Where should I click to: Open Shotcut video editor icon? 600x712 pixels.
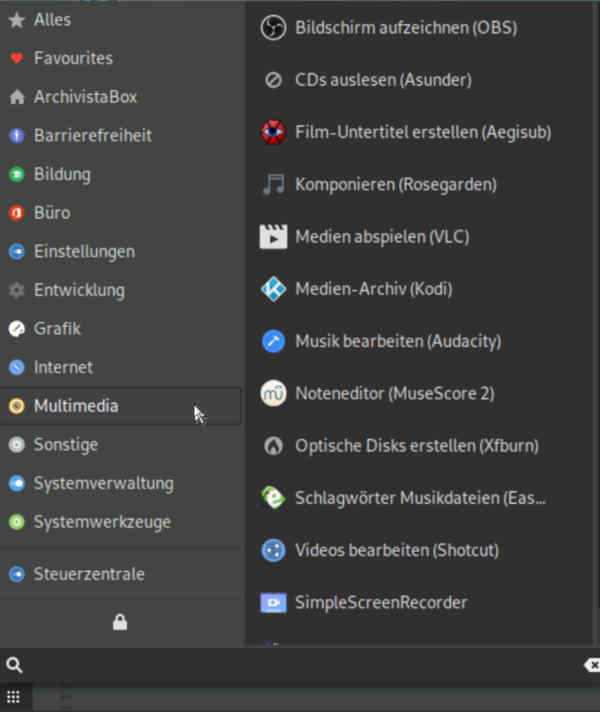273,550
